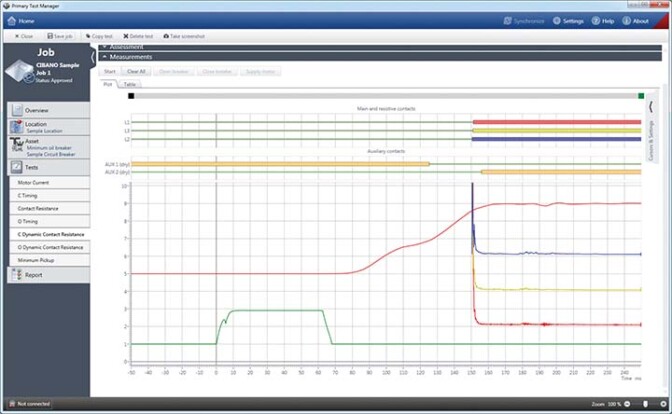Image resolution: width=672 pixels, height=414 pixels.
Task: Close the job via the Close toolbar button
Action: click(24, 36)
